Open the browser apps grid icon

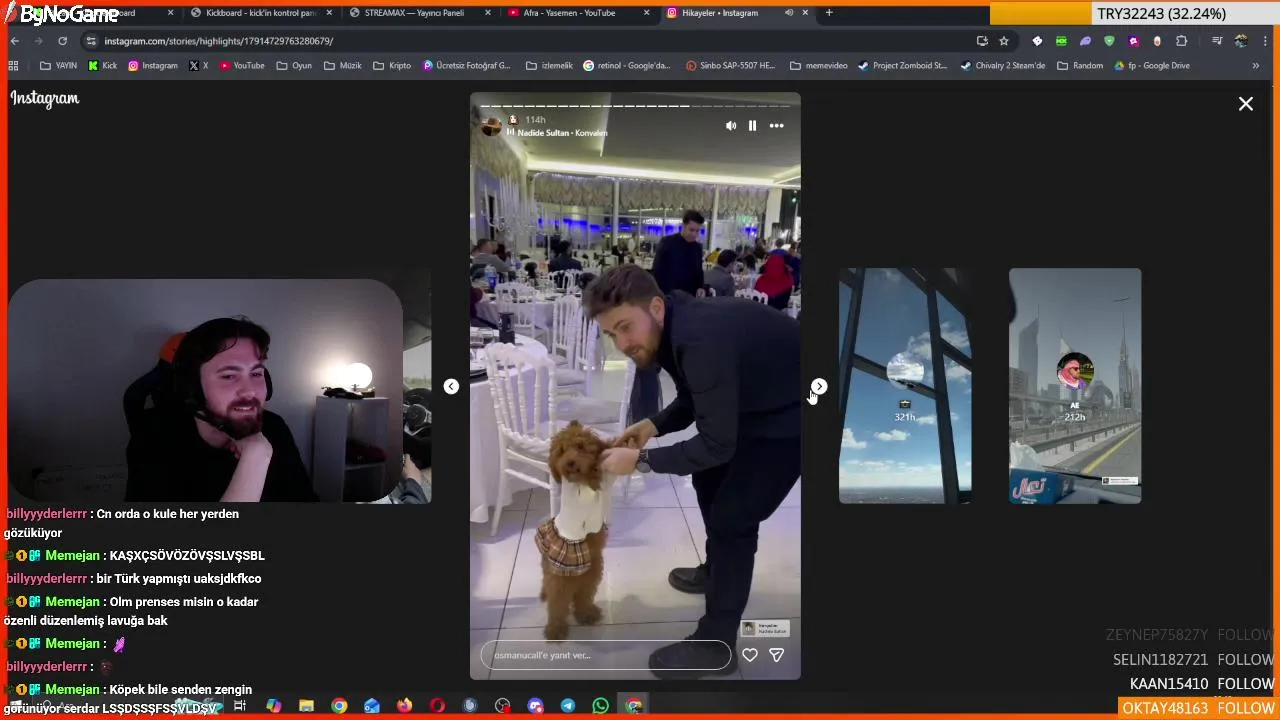(x=13, y=66)
